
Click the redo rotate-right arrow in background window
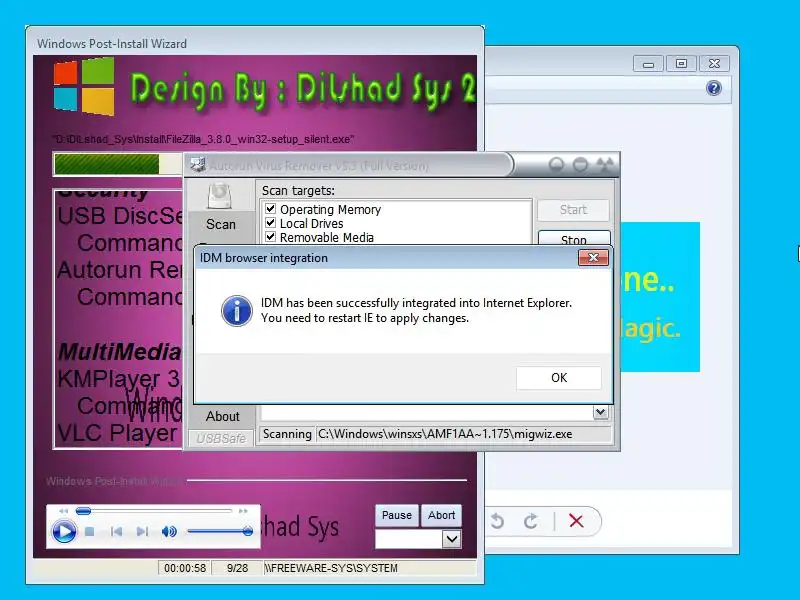[531, 521]
